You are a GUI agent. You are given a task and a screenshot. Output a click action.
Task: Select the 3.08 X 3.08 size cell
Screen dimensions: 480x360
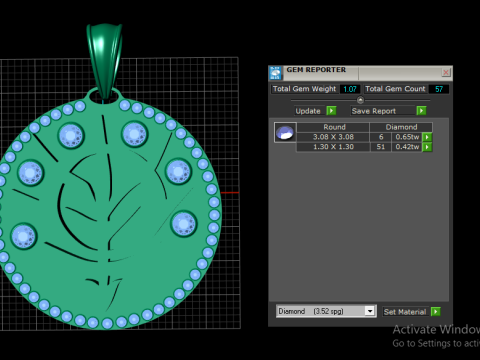click(x=333, y=137)
